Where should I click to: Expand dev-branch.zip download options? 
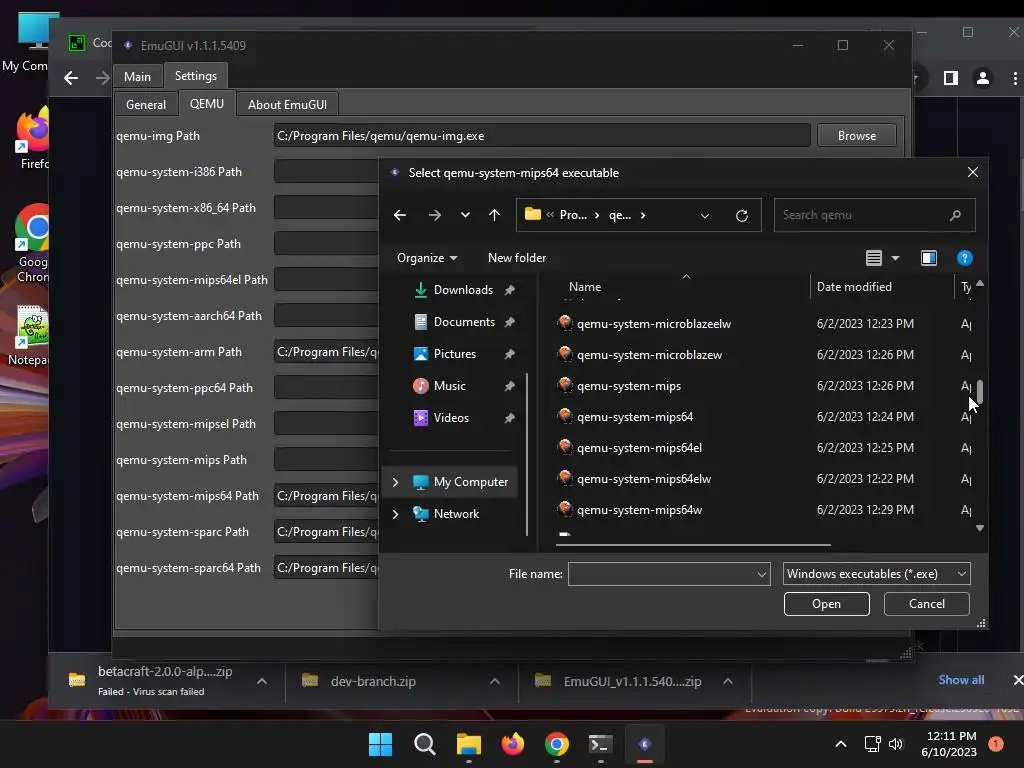(x=495, y=681)
